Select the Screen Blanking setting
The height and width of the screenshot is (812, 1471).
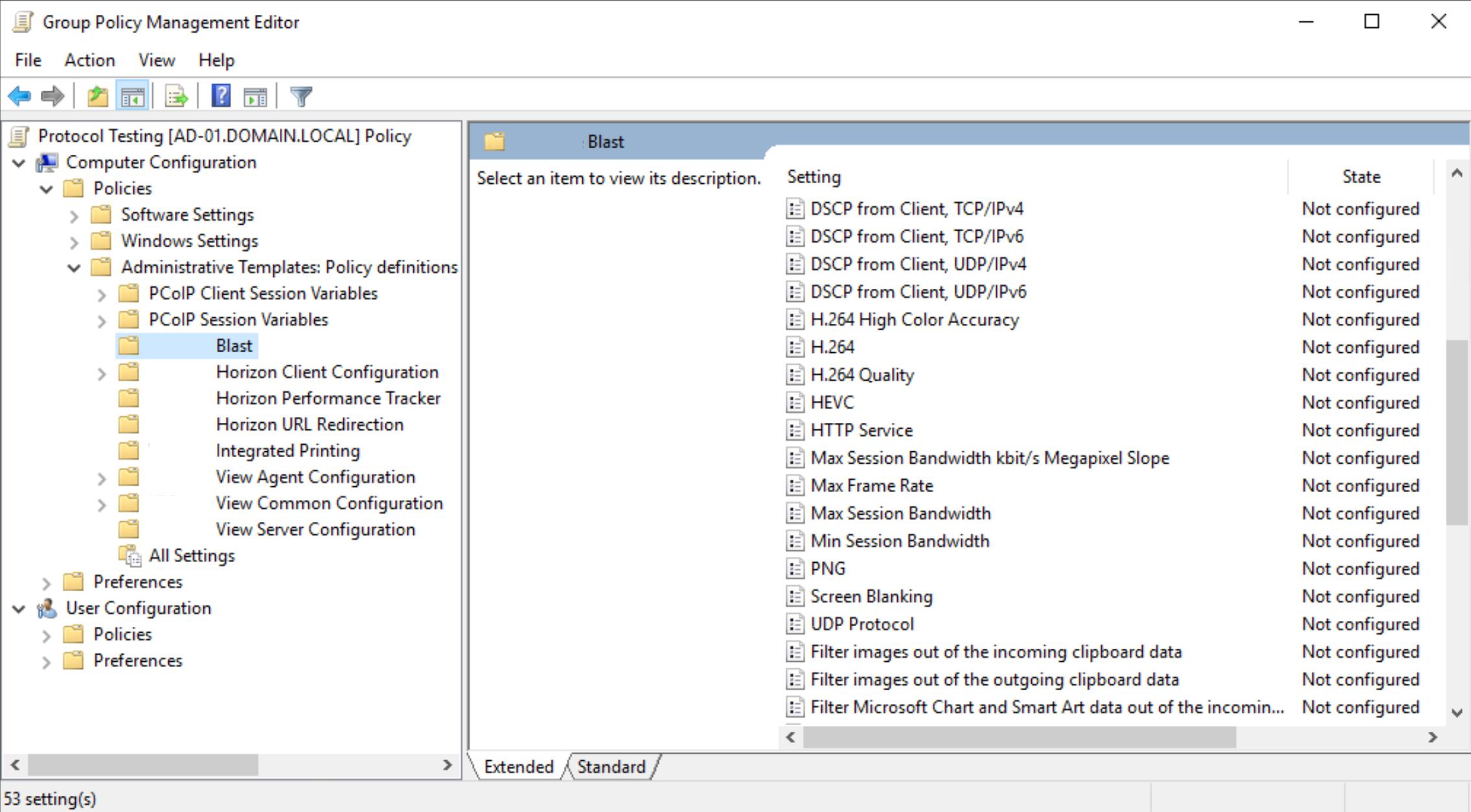pyautogui.click(x=871, y=596)
